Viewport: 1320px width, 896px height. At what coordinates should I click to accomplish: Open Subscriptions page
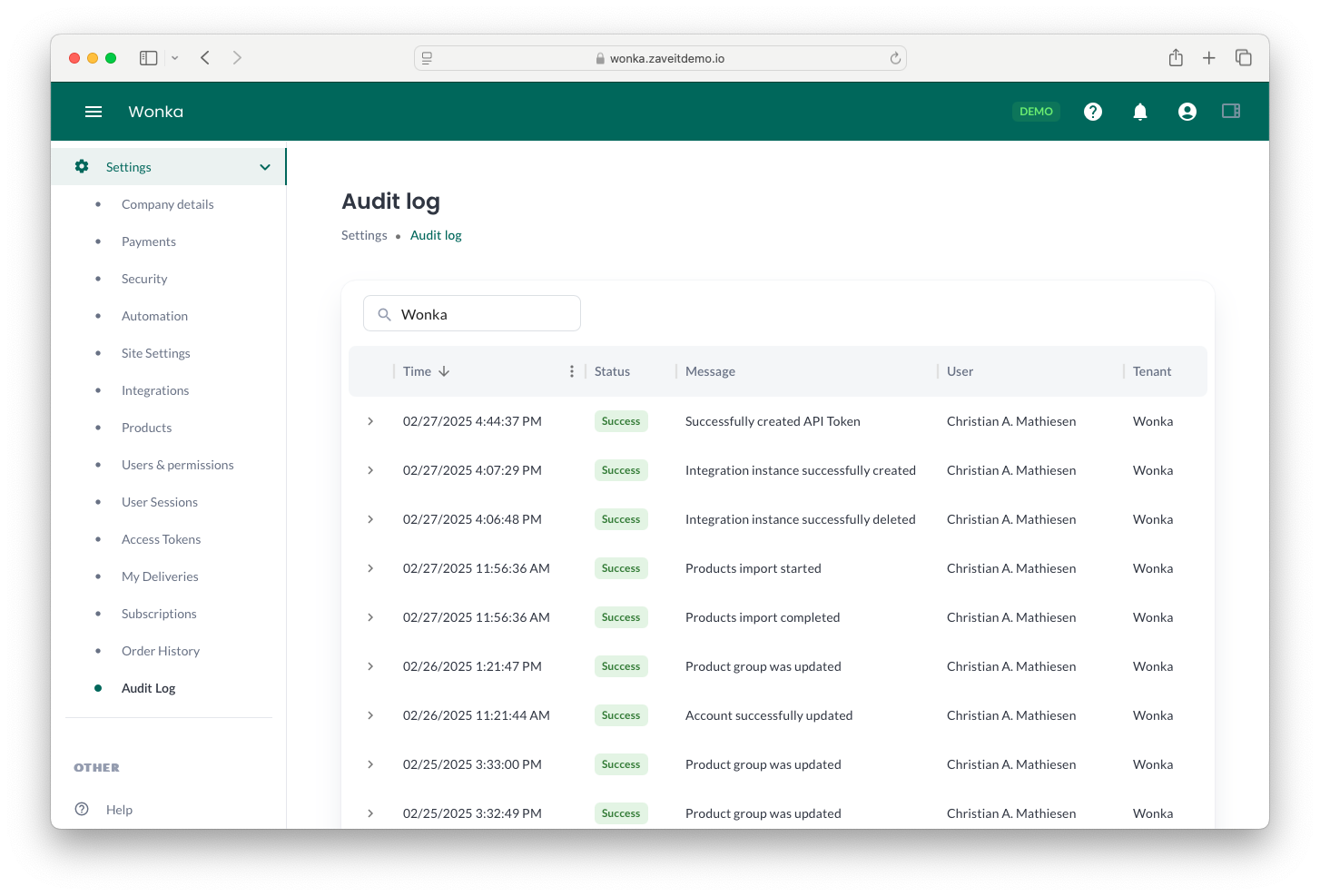pos(159,614)
